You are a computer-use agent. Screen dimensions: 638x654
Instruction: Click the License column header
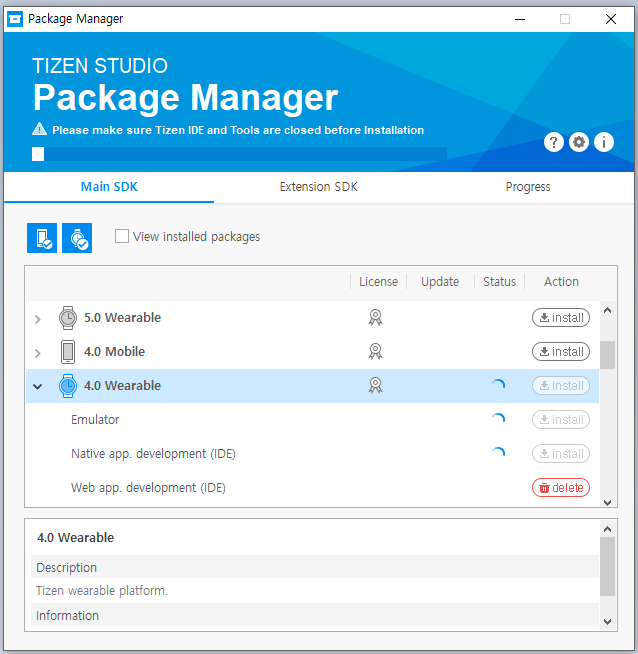pyautogui.click(x=378, y=282)
